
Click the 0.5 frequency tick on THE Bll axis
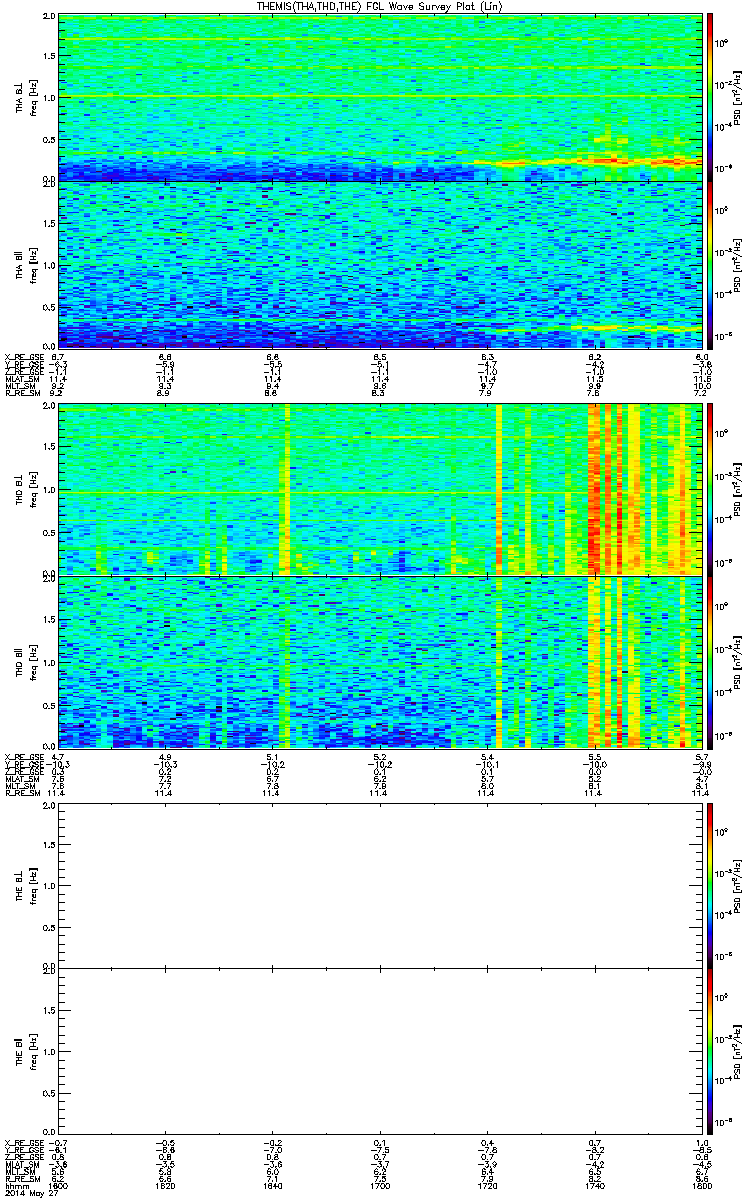(x=49, y=1093)
